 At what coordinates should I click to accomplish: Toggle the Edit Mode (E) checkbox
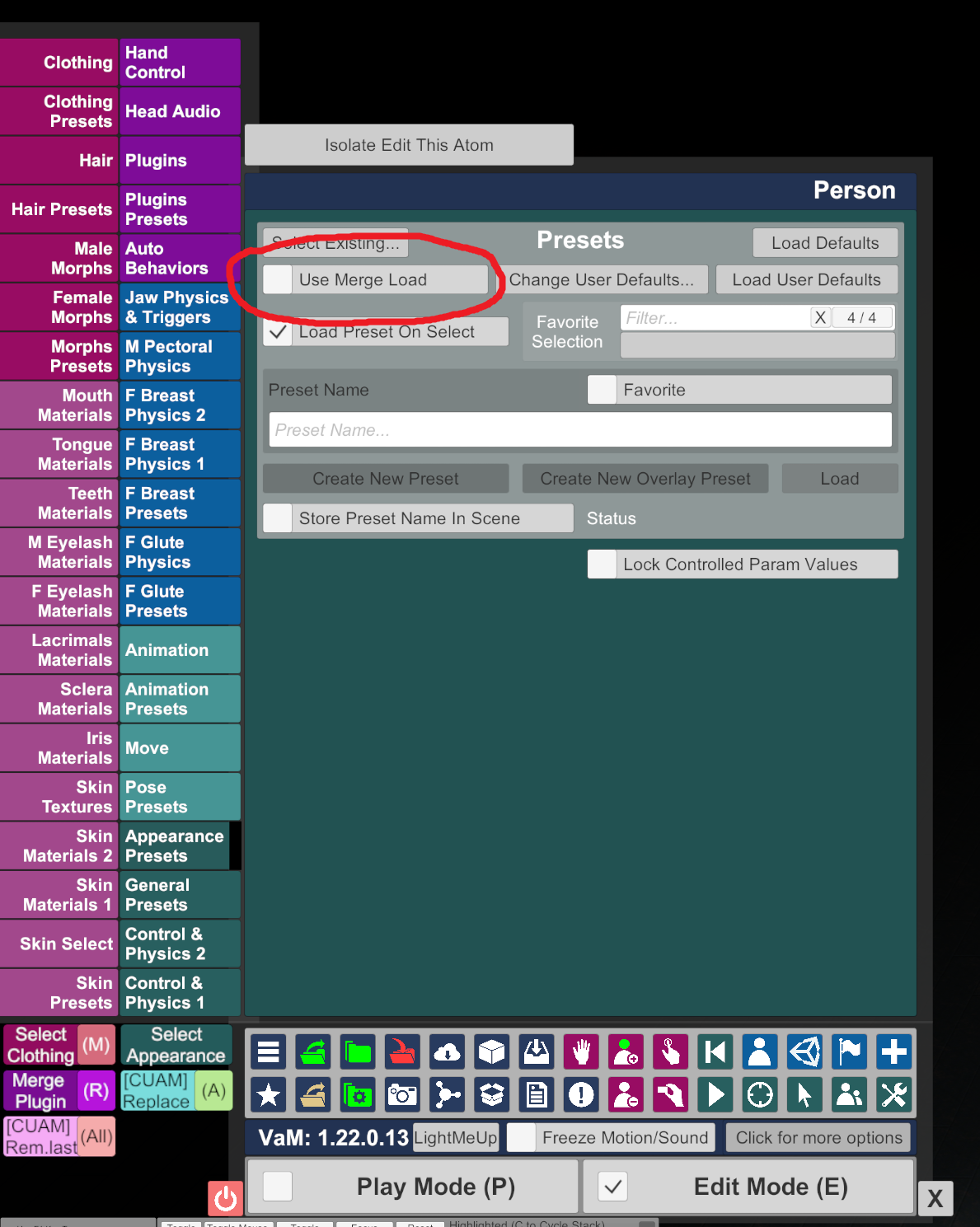tap(612, 1187)
